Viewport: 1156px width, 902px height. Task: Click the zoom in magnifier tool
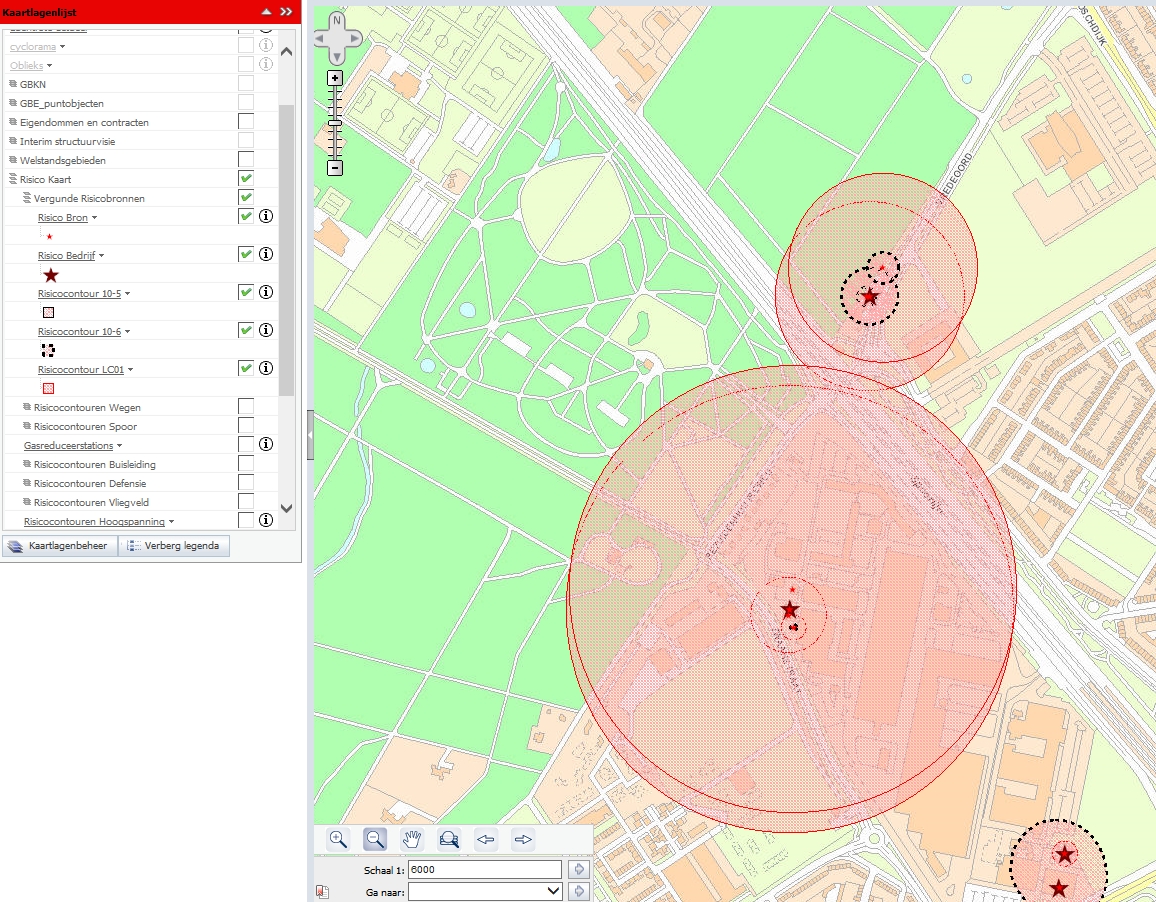coord(338,839)
